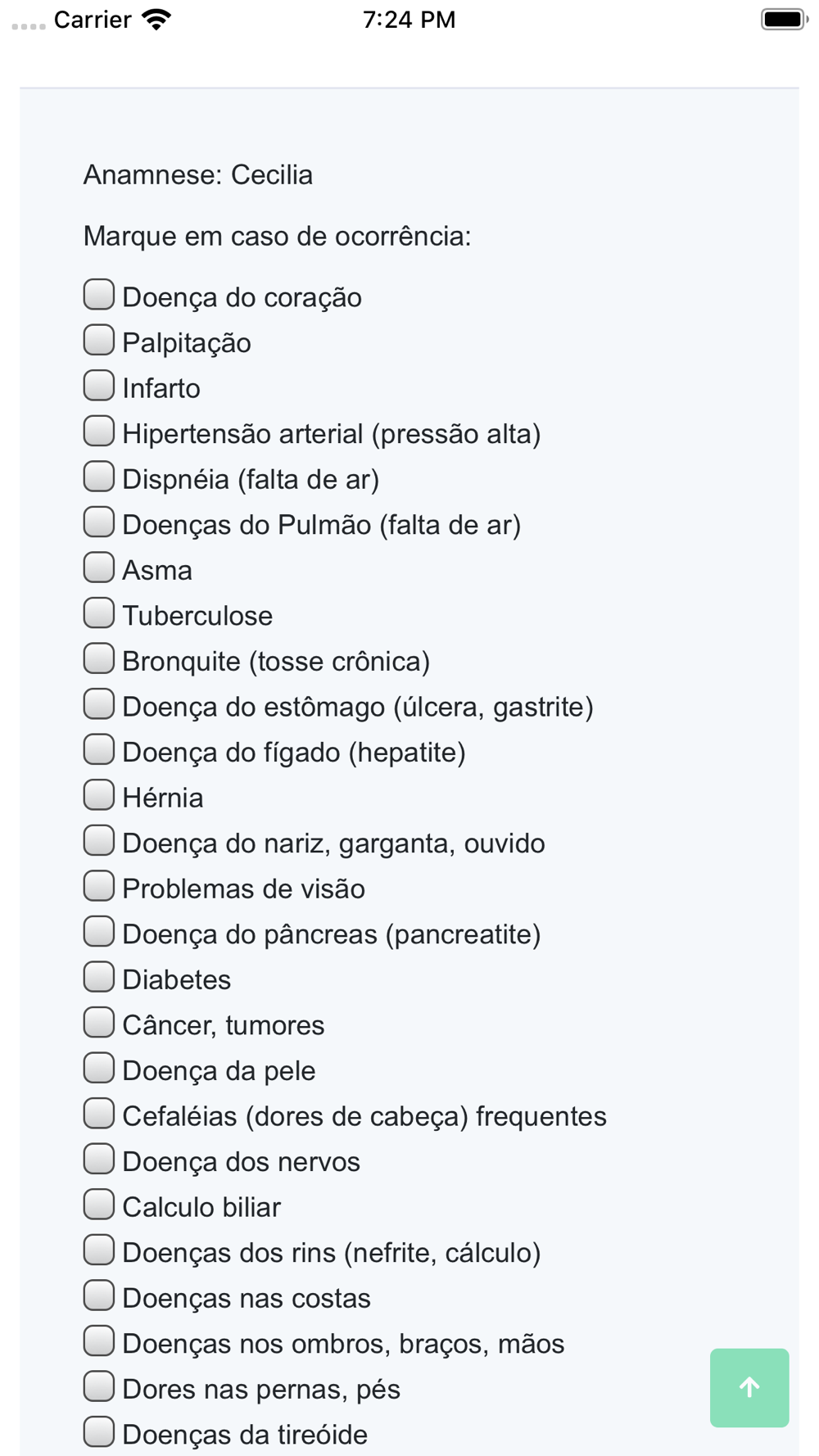Tick the Asma checkbox
This screenshot has height=1456, width=819.
click(x=98, y=567)
